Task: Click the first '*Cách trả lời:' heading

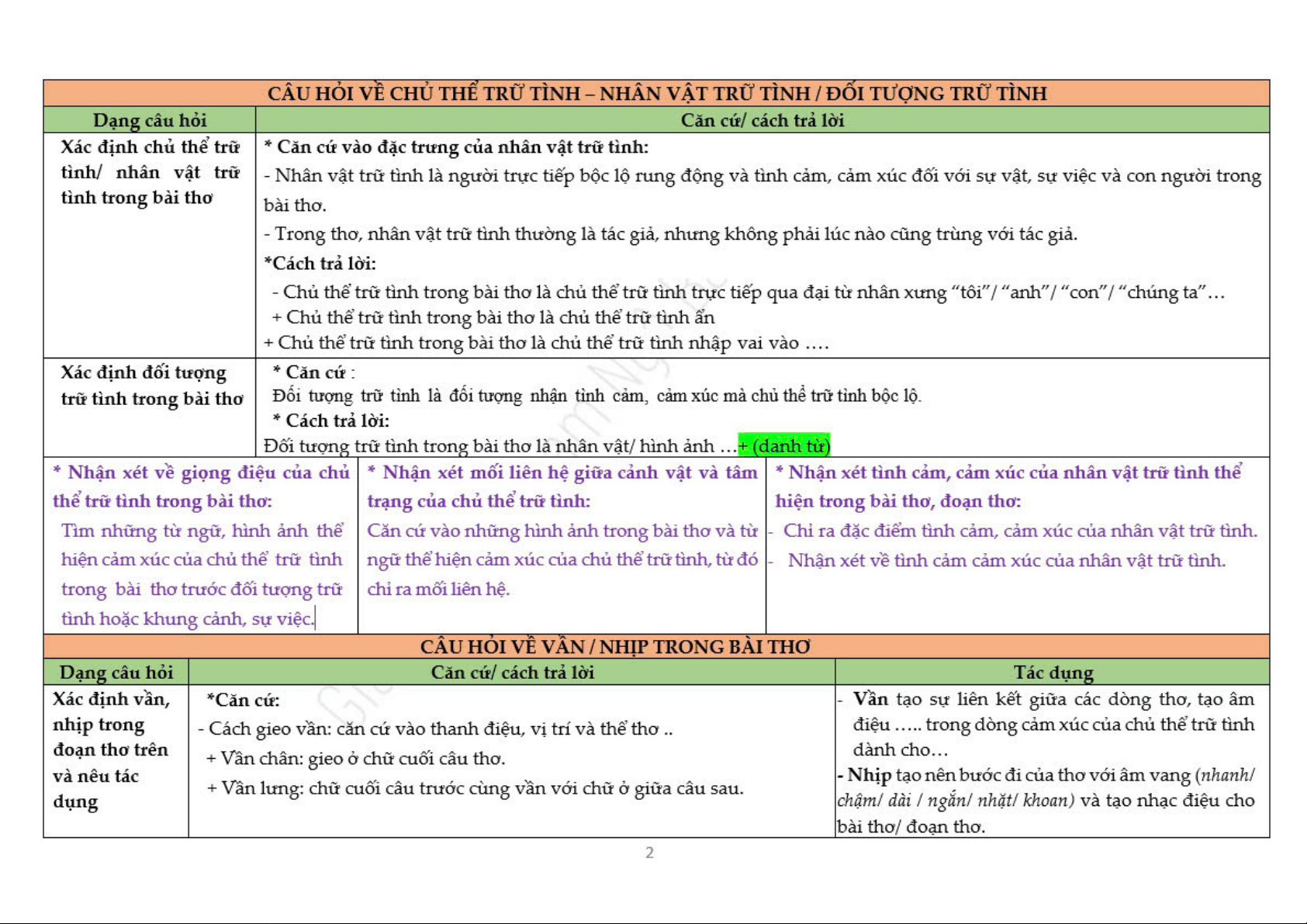Action: (x=320, y=264)
